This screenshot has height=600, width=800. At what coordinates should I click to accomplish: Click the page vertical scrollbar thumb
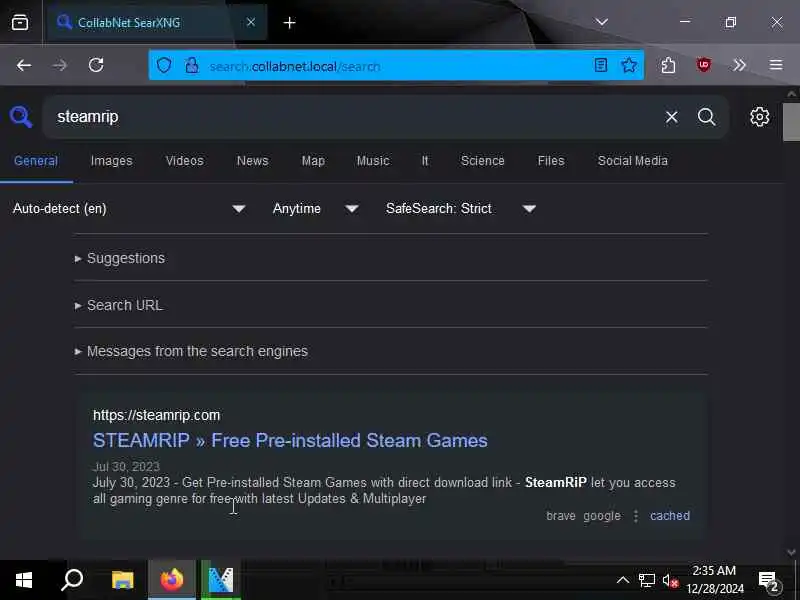[x=791, y=122]
